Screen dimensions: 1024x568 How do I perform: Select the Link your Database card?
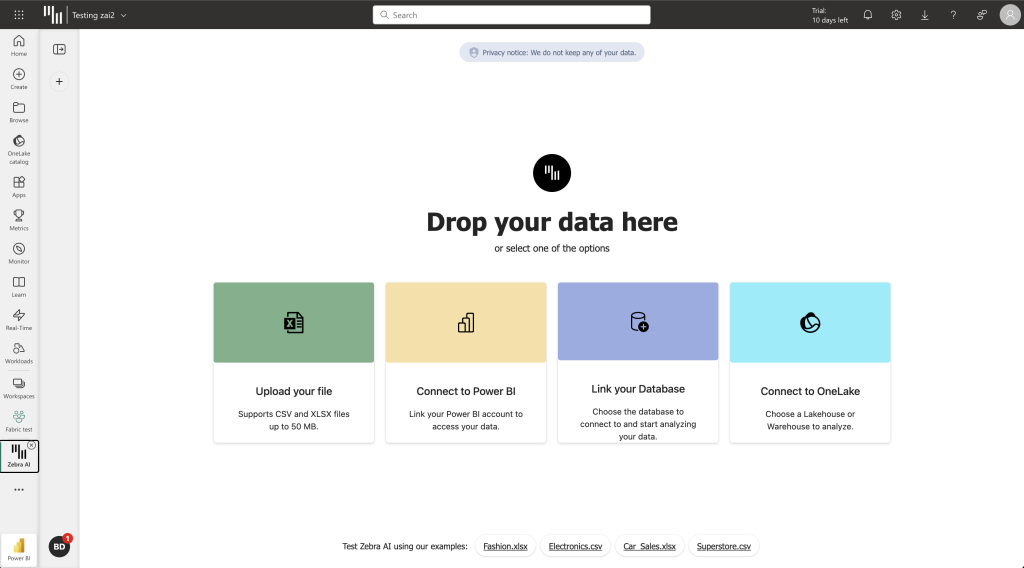pyautogui.click(x=638, y=362)
